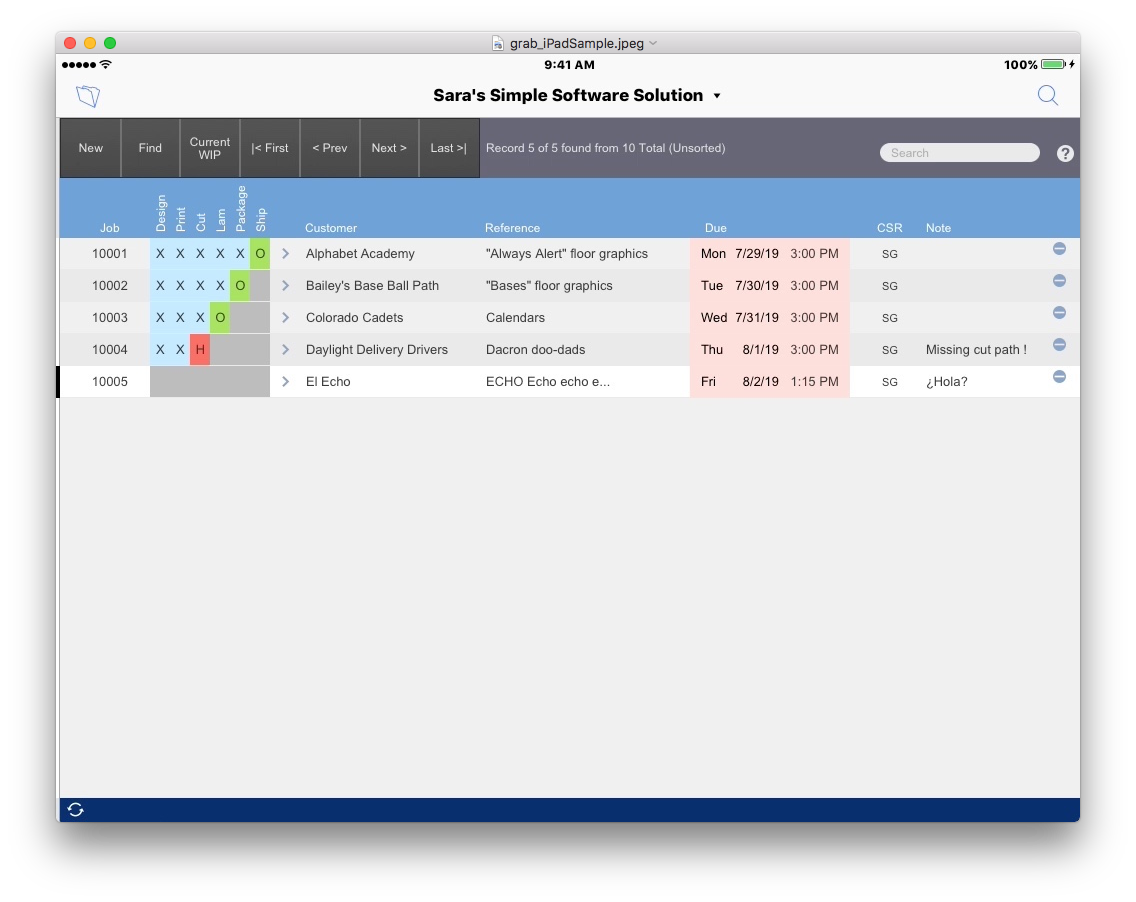The width and height of the screenshot is (1136, 902).
Task: Click the New record button
Action: pyautogui.click(x=91, y=148)
